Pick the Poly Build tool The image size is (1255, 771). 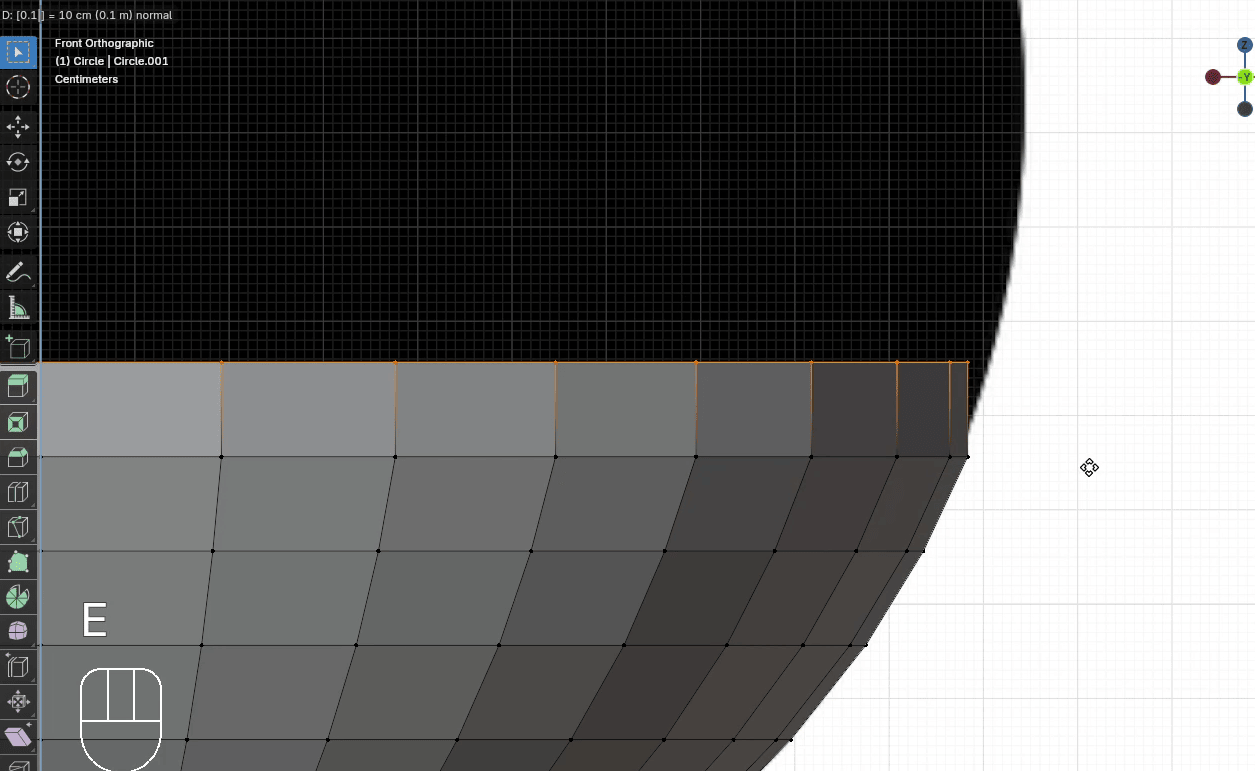click(18, 562)
